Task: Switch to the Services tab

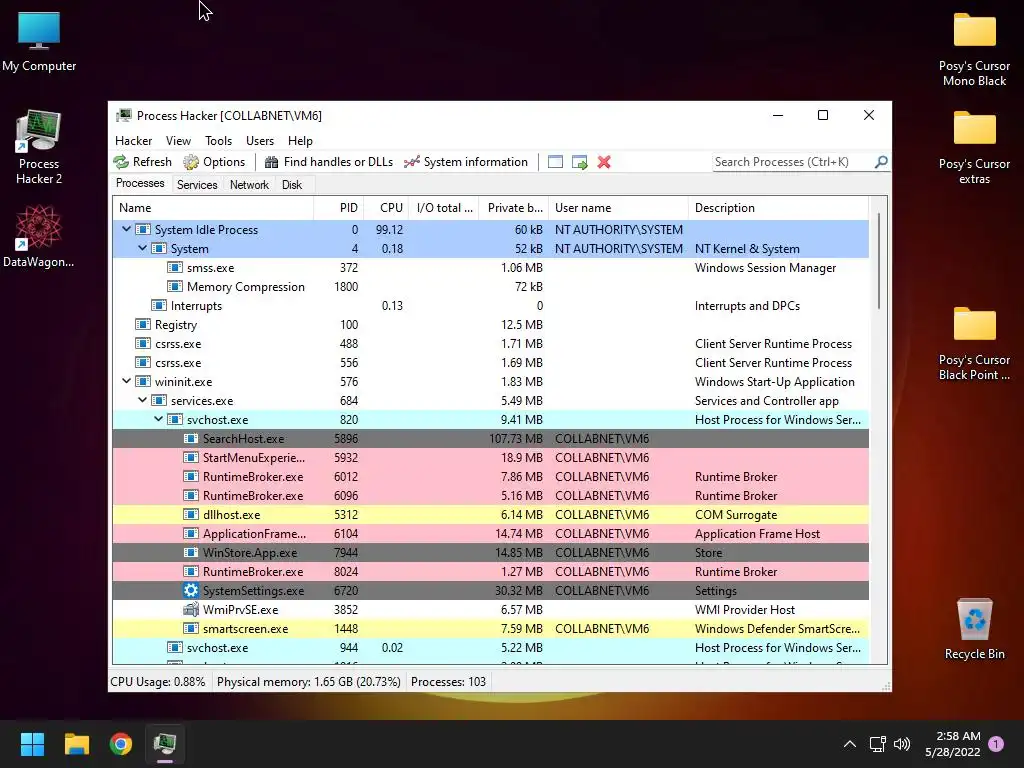Action: 197,185
